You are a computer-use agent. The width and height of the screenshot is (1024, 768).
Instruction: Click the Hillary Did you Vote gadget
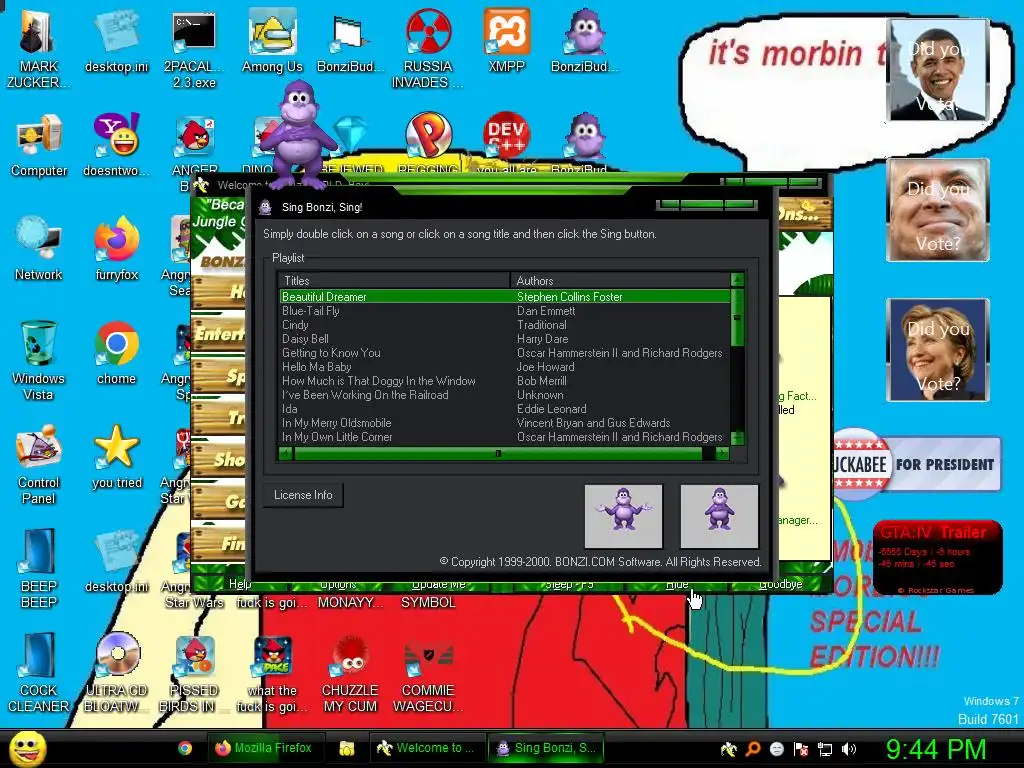(938, 349)
